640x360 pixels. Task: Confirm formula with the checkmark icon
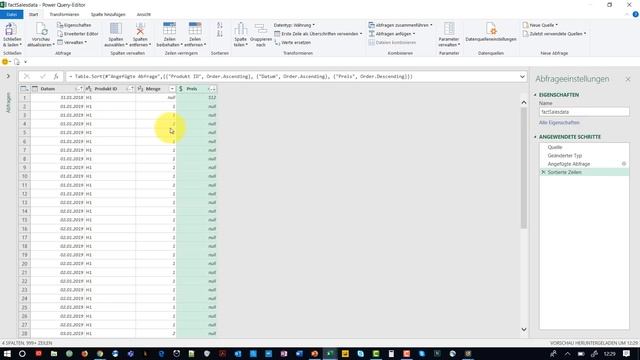point(42,76)
